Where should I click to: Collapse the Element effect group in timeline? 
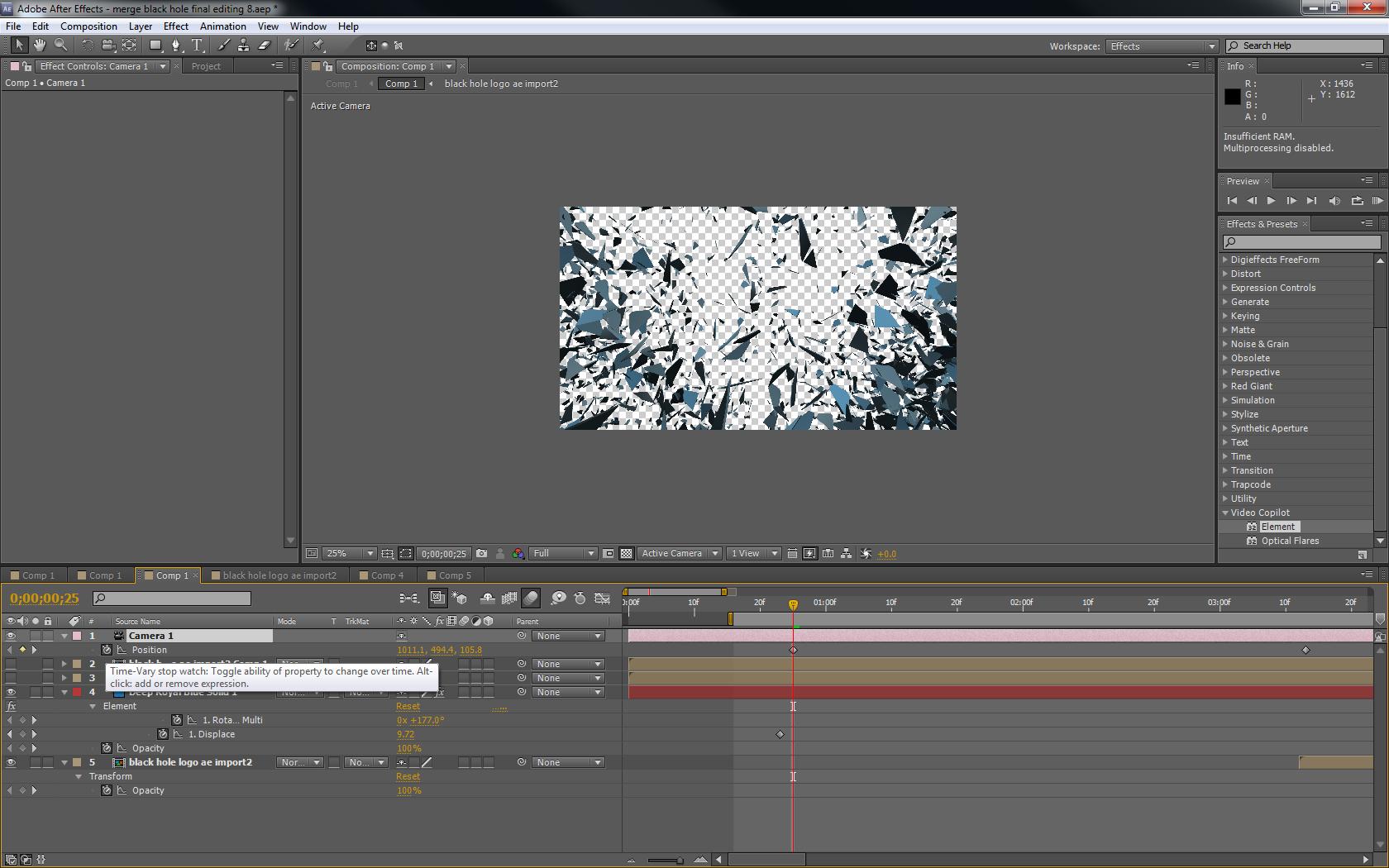(x=93, y=706)
